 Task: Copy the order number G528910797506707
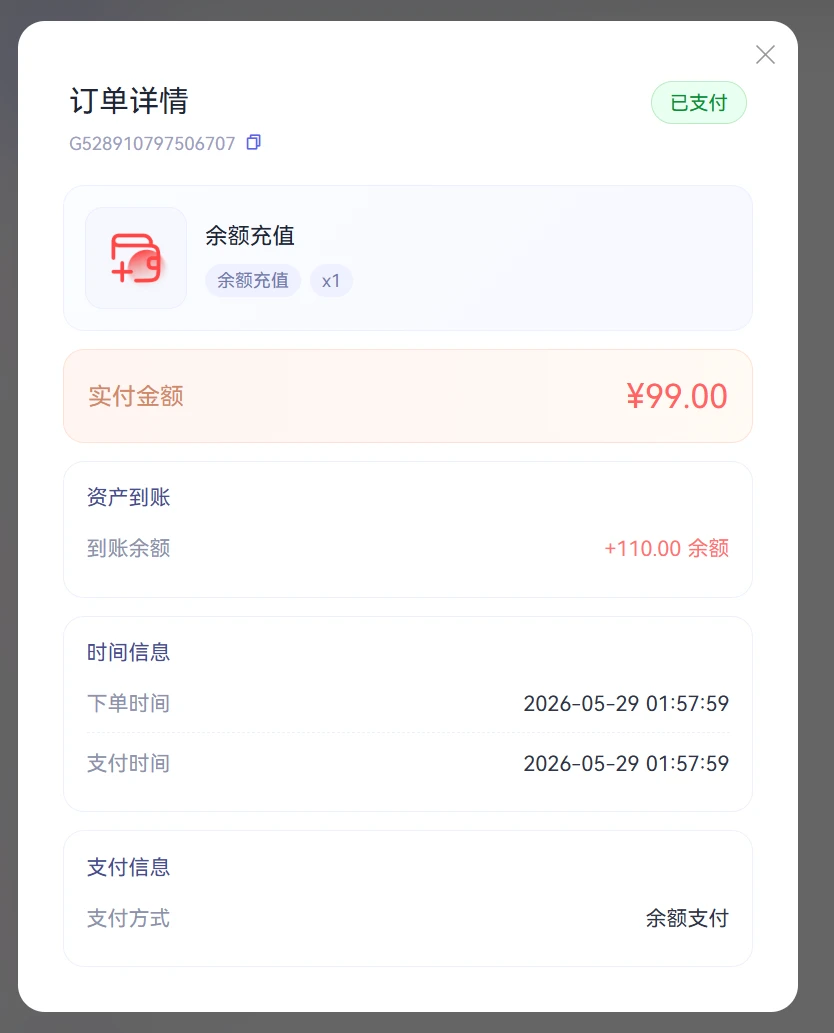(x=254, y=142)
